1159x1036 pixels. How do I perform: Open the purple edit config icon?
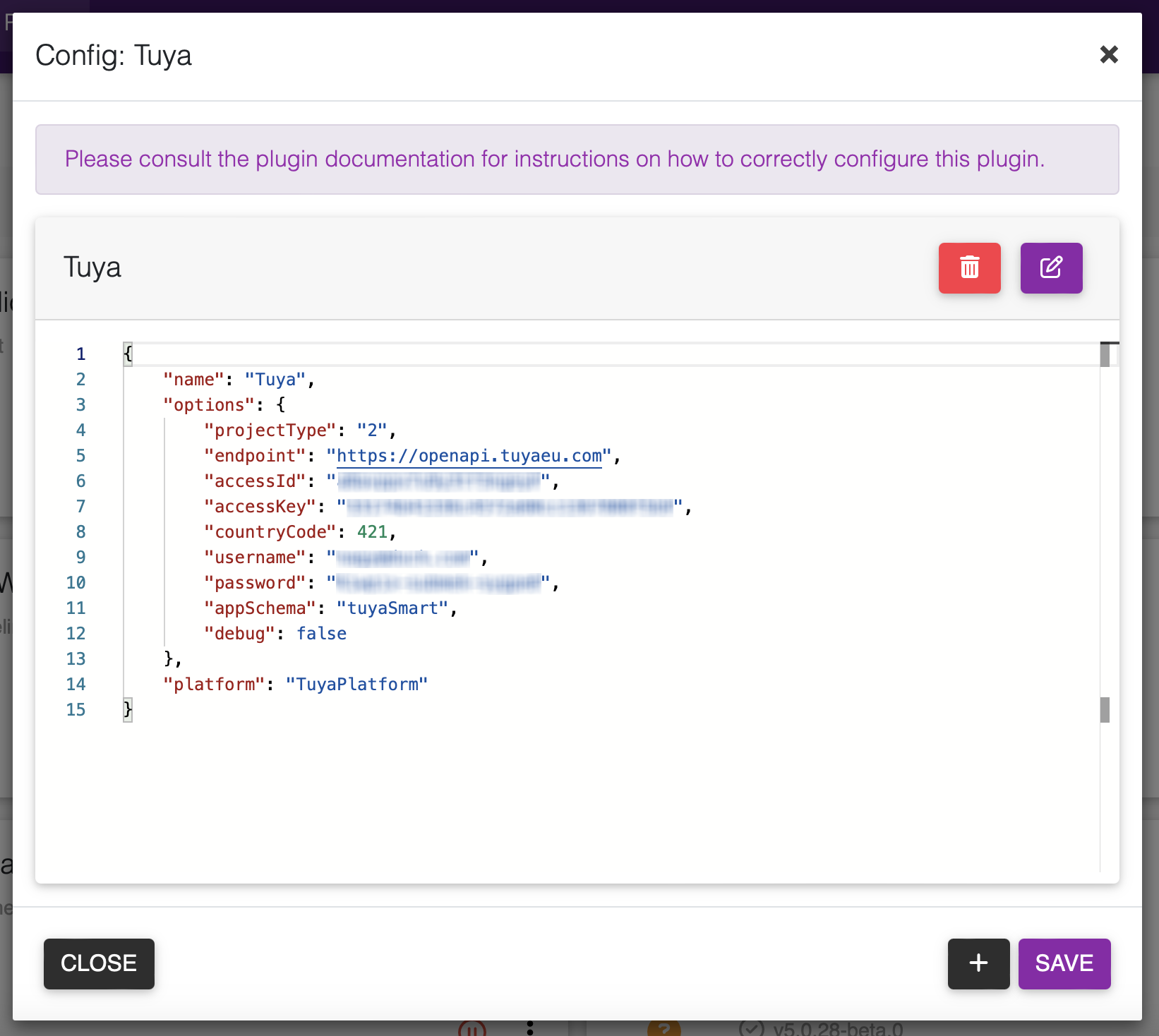pyautogui.click(x=1051, y=268)
